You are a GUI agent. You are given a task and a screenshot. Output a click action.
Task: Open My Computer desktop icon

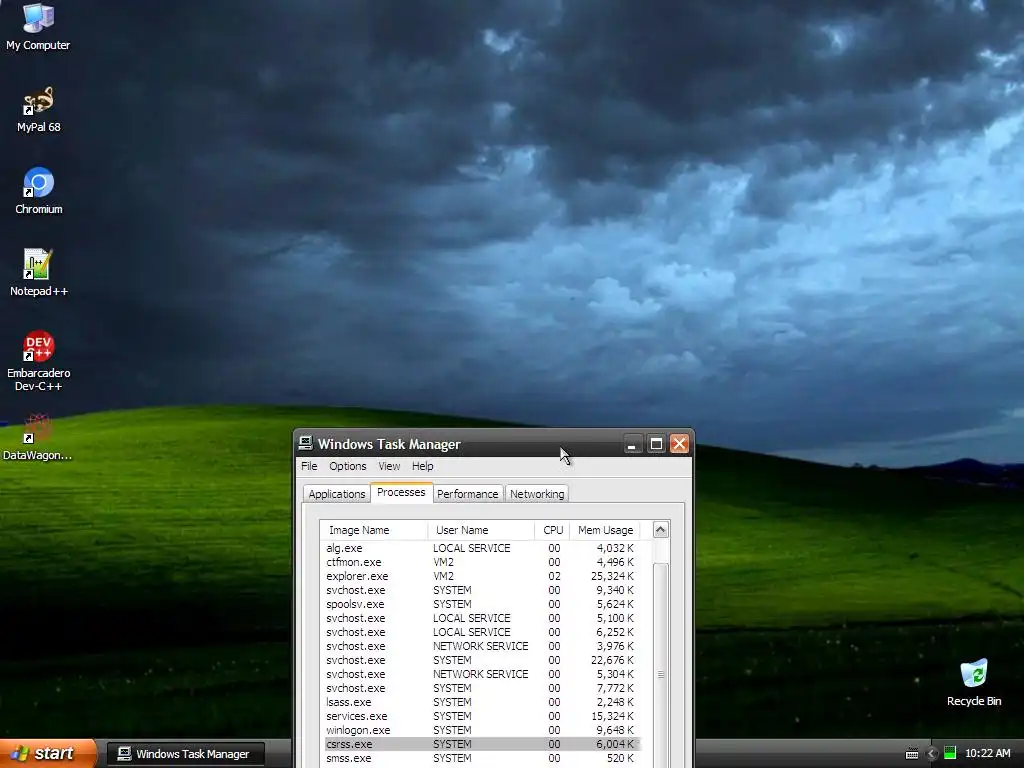[x=38, y=26]
